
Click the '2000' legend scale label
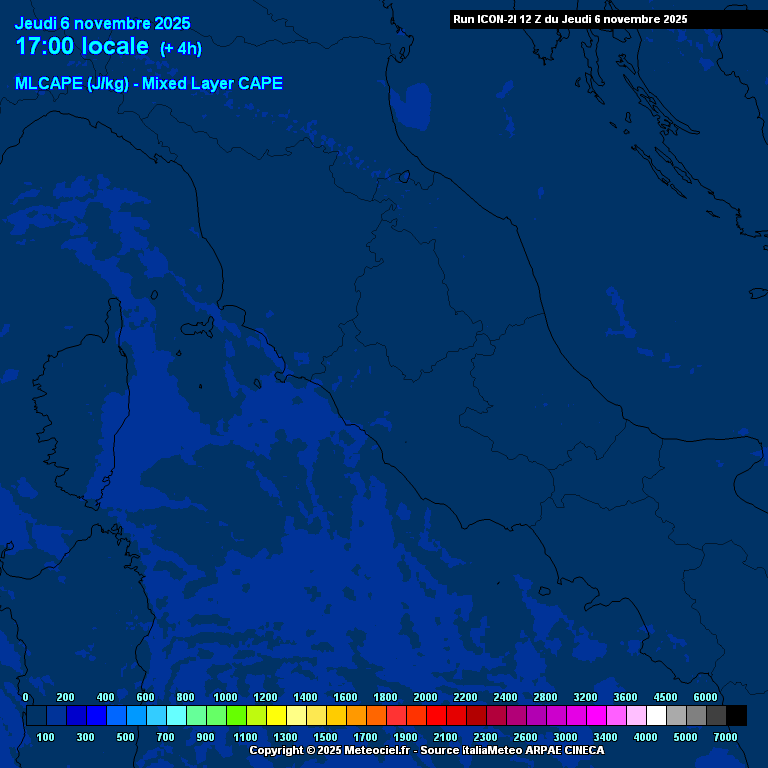point(425,697)
